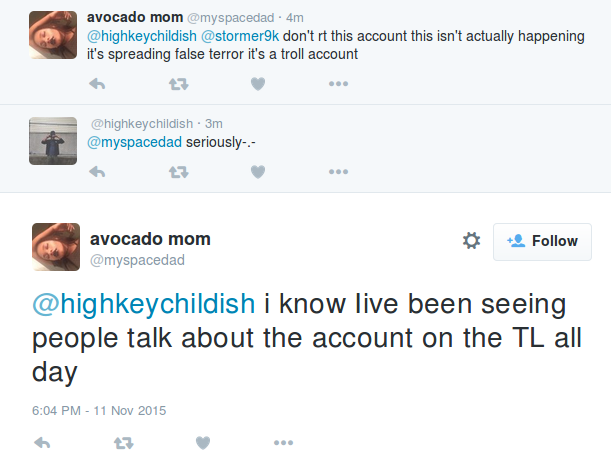611x471 pixels.
Task: Retweet the main tweet at the bottom
Action: click(122, 442)
